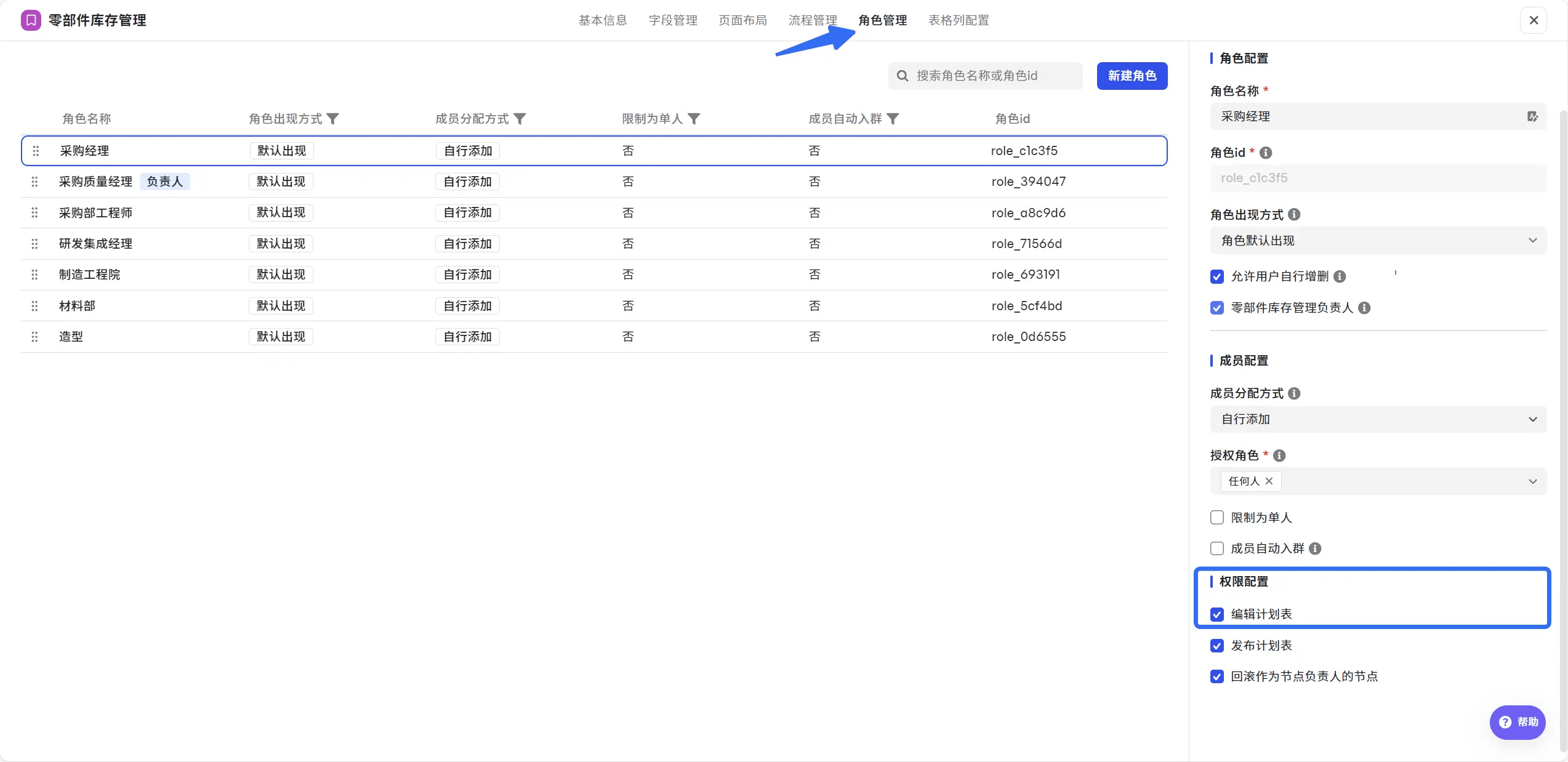1568x762 pixels.
Task: Click filter icon beside 角色出现方式 column
Action: 333,119
